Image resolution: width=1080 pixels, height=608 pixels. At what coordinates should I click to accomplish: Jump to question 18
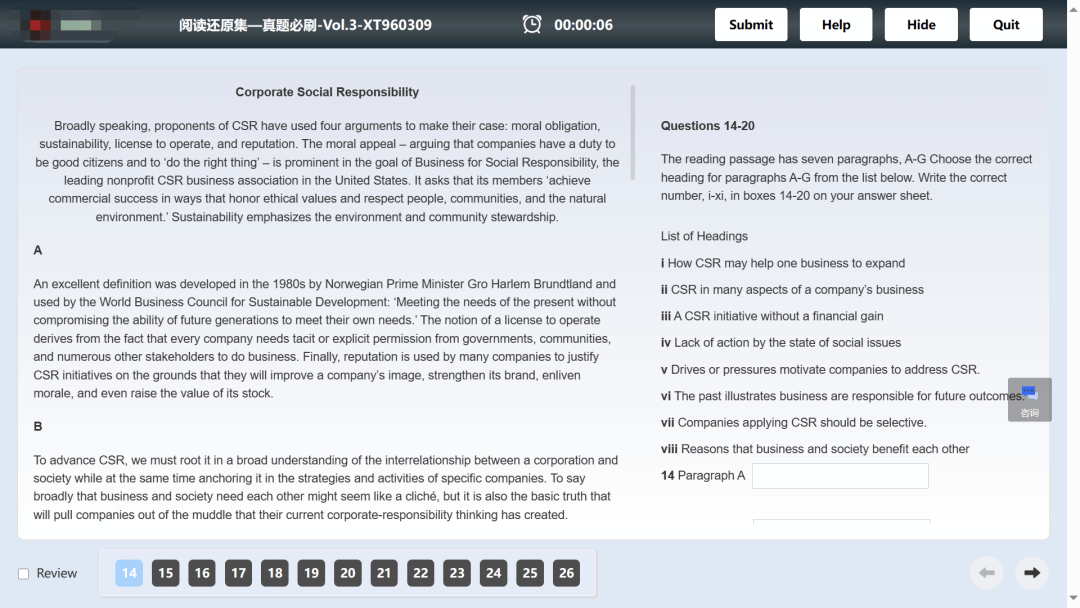tap(275, 573)
